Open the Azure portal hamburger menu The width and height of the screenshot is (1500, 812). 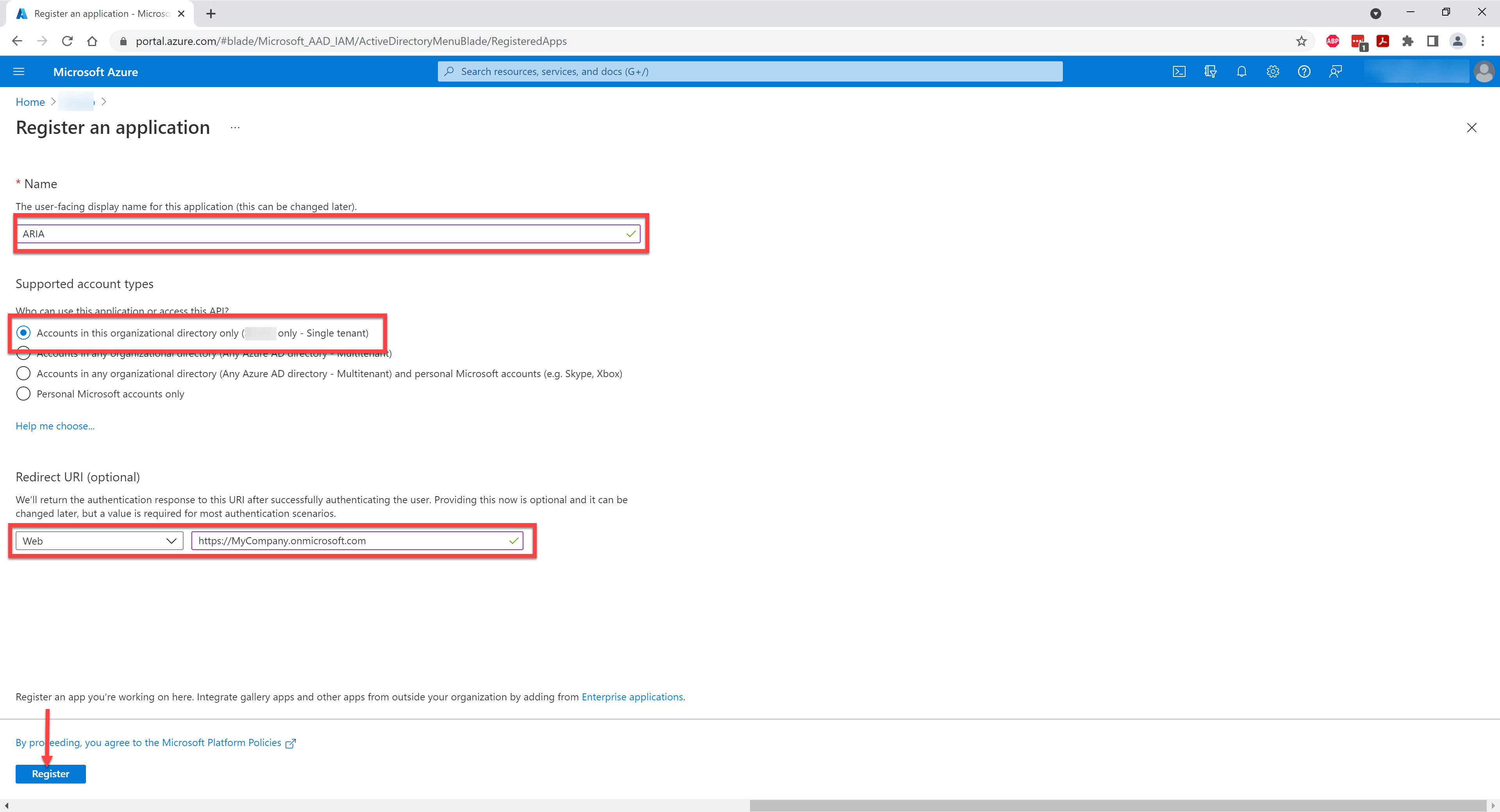(x=19, y=71)
